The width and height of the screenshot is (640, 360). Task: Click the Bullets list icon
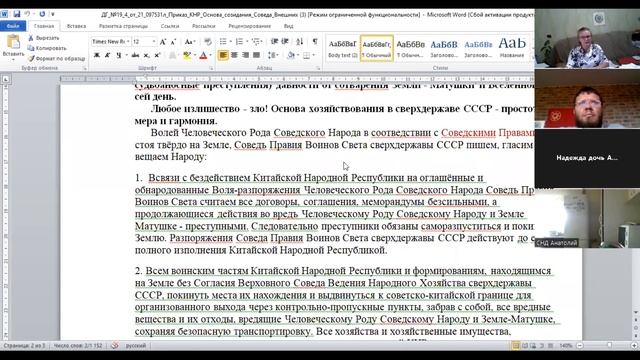point(223,42)
